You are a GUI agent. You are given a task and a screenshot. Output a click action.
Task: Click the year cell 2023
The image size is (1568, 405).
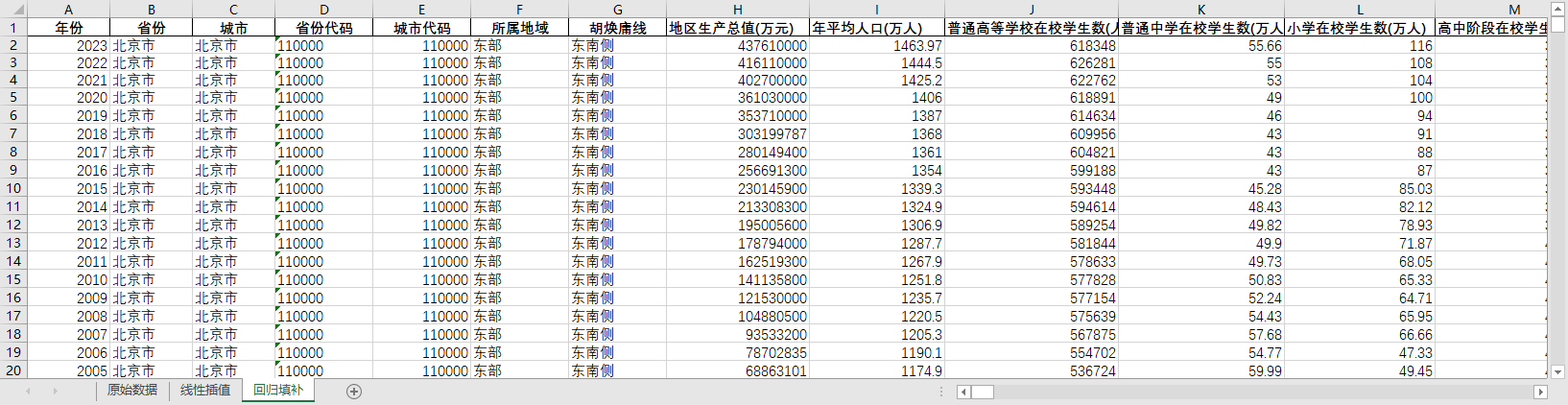[x=68, y=45]
